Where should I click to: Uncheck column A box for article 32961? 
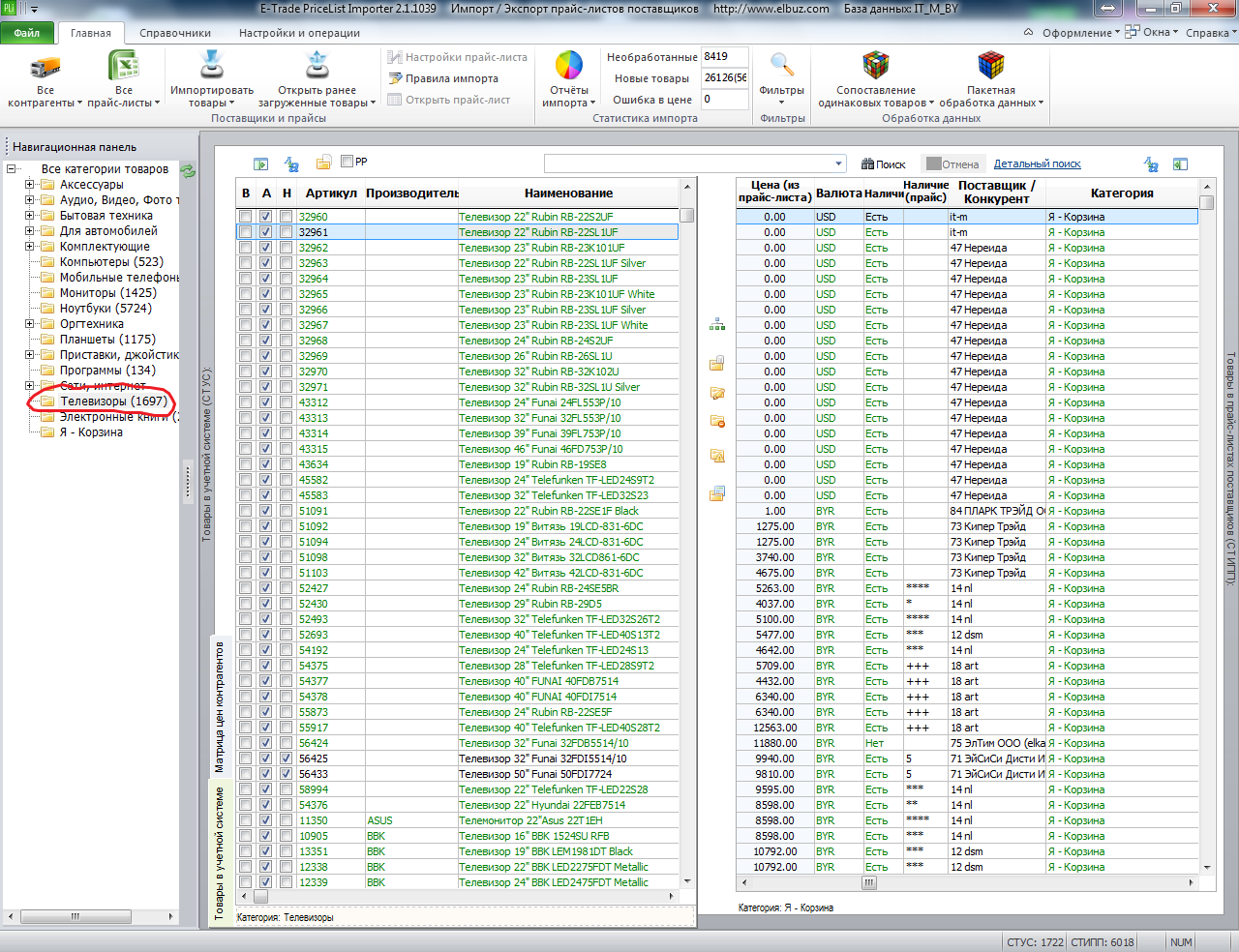click(x=265, y=232)
